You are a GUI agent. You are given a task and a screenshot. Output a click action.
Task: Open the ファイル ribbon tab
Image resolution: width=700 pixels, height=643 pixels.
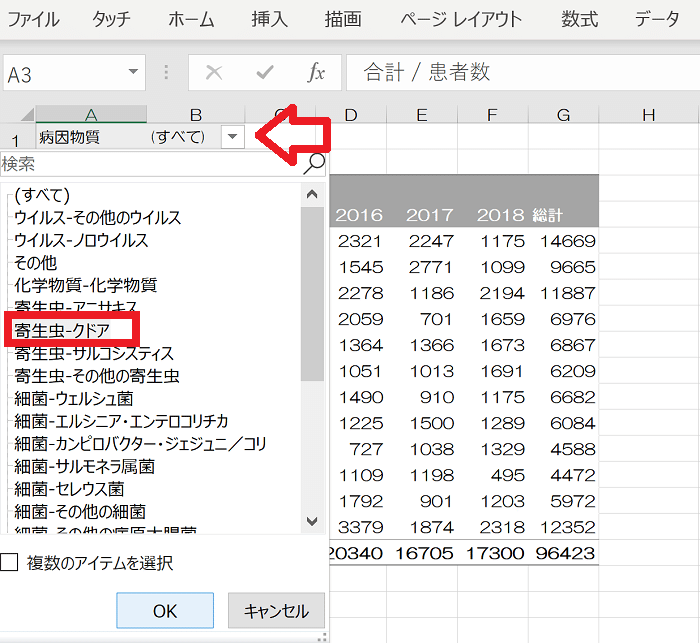point(33,20)
